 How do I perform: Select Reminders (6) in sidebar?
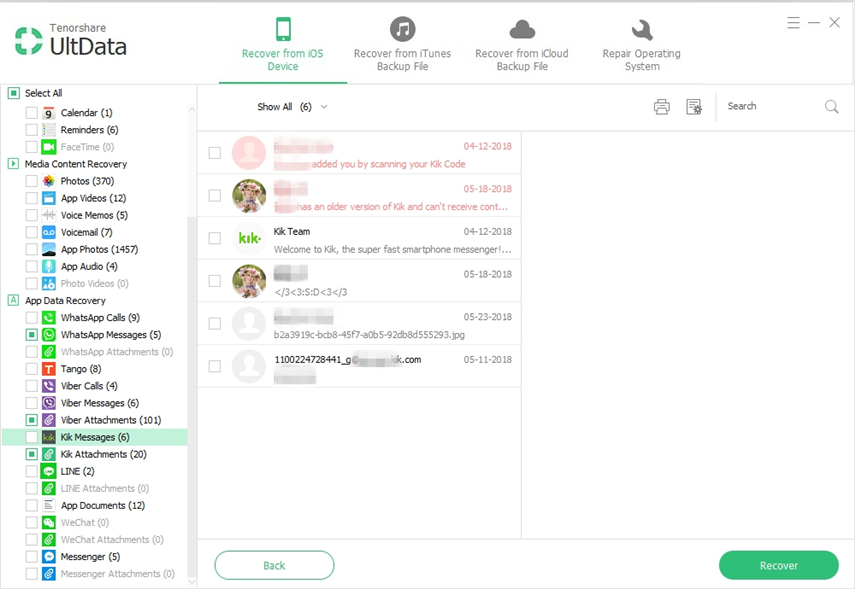pyautogui.click(x=89, y=130)
